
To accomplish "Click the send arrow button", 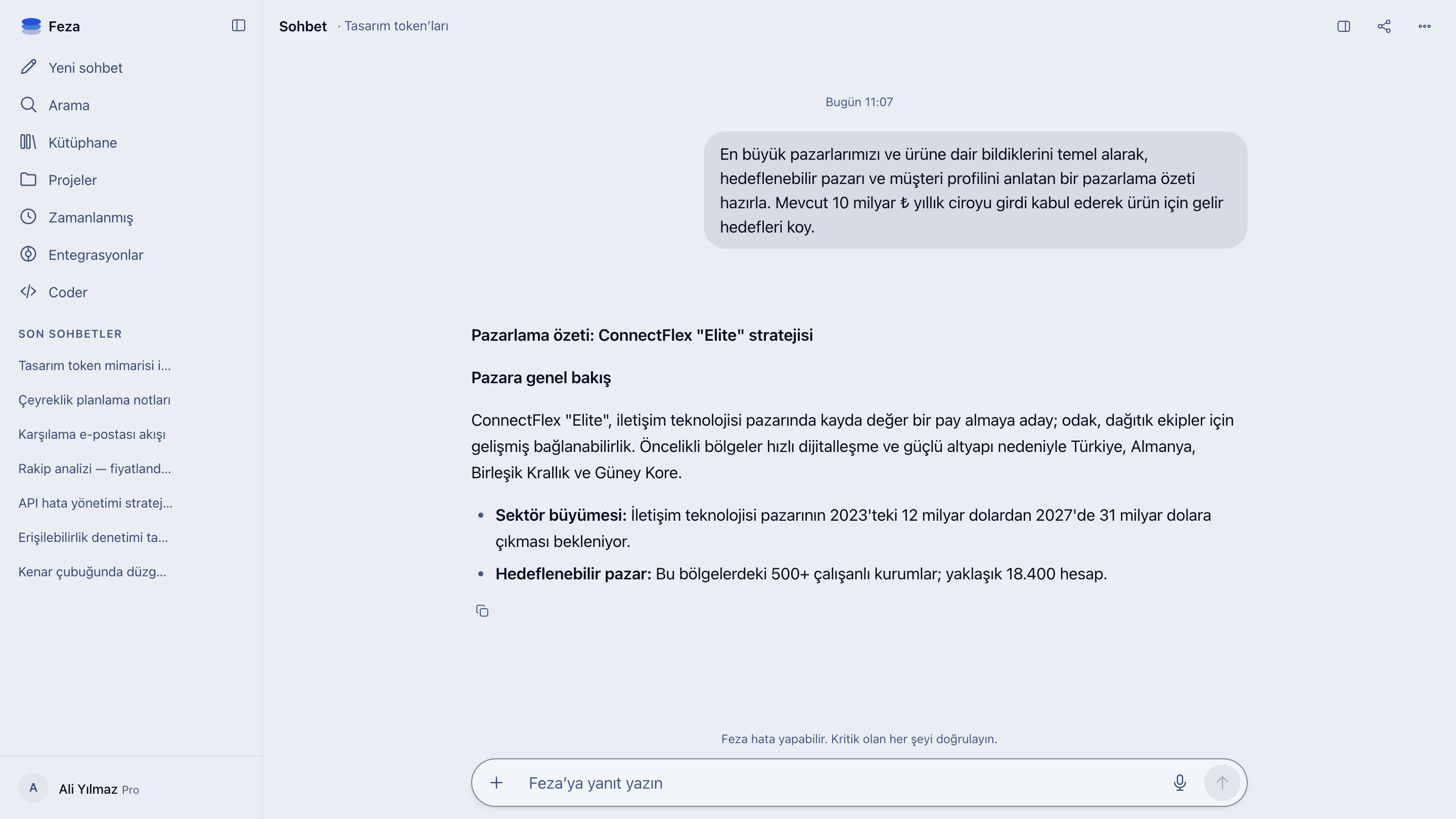I will pos(1222,782).
